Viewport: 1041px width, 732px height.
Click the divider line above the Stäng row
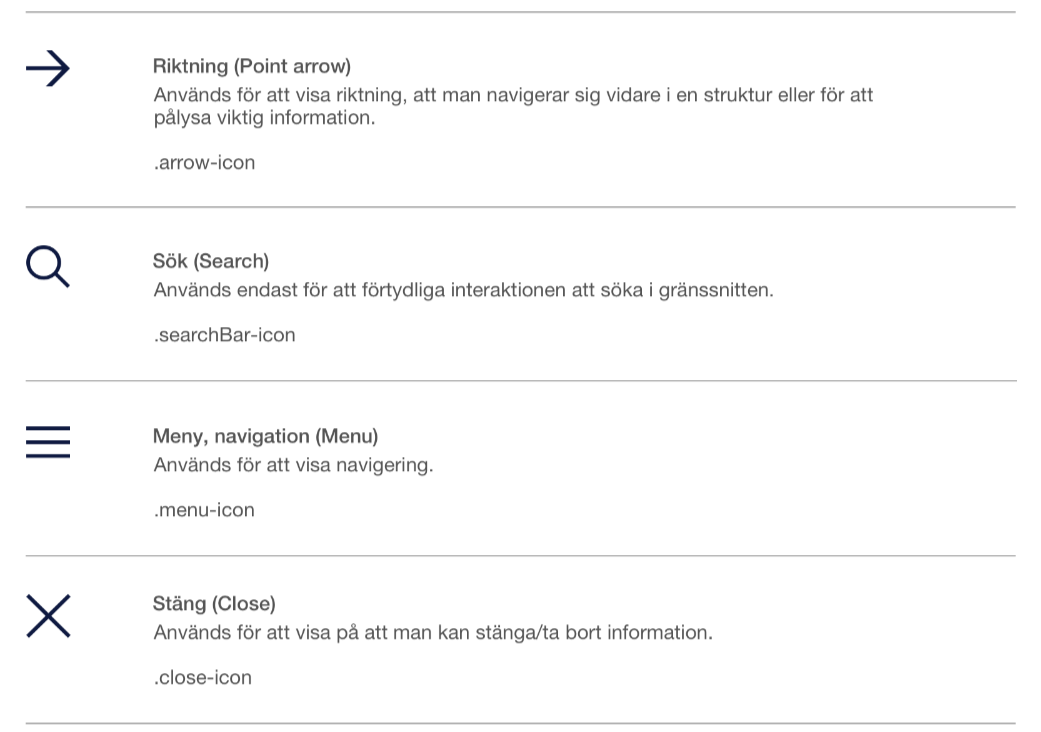[x=520, y=555]
